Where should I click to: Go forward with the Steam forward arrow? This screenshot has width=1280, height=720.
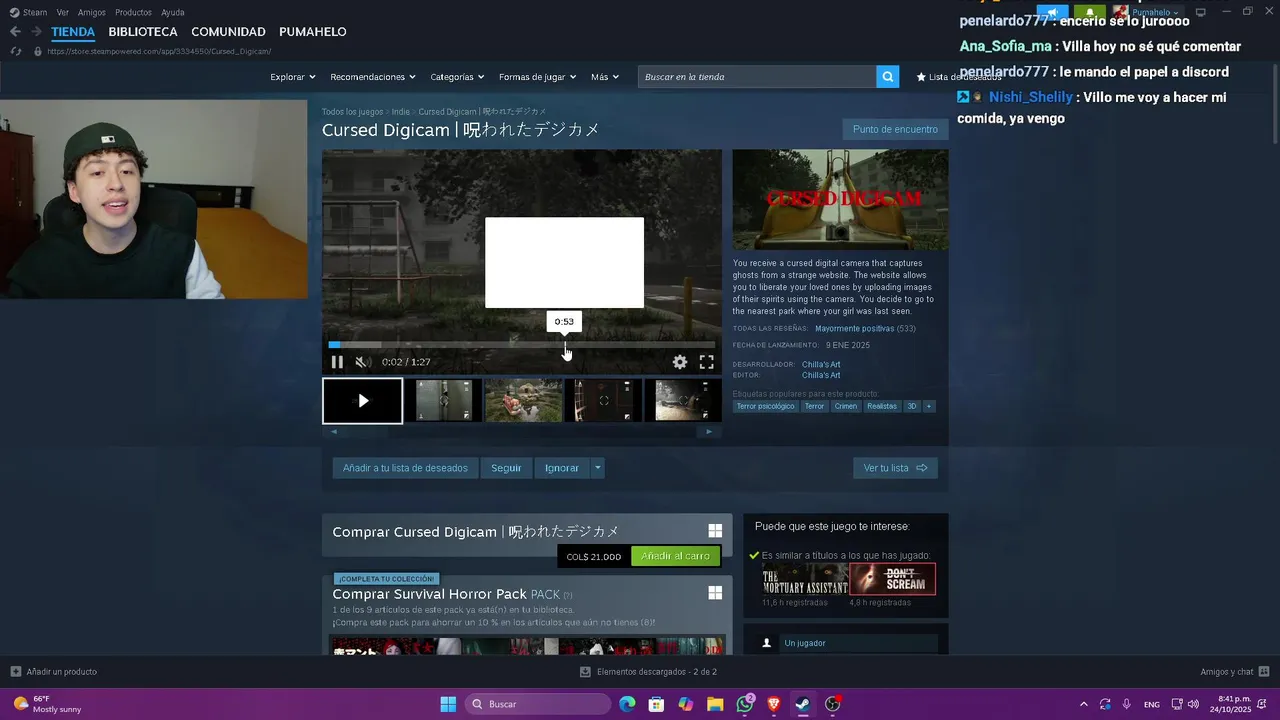(36, 32)
